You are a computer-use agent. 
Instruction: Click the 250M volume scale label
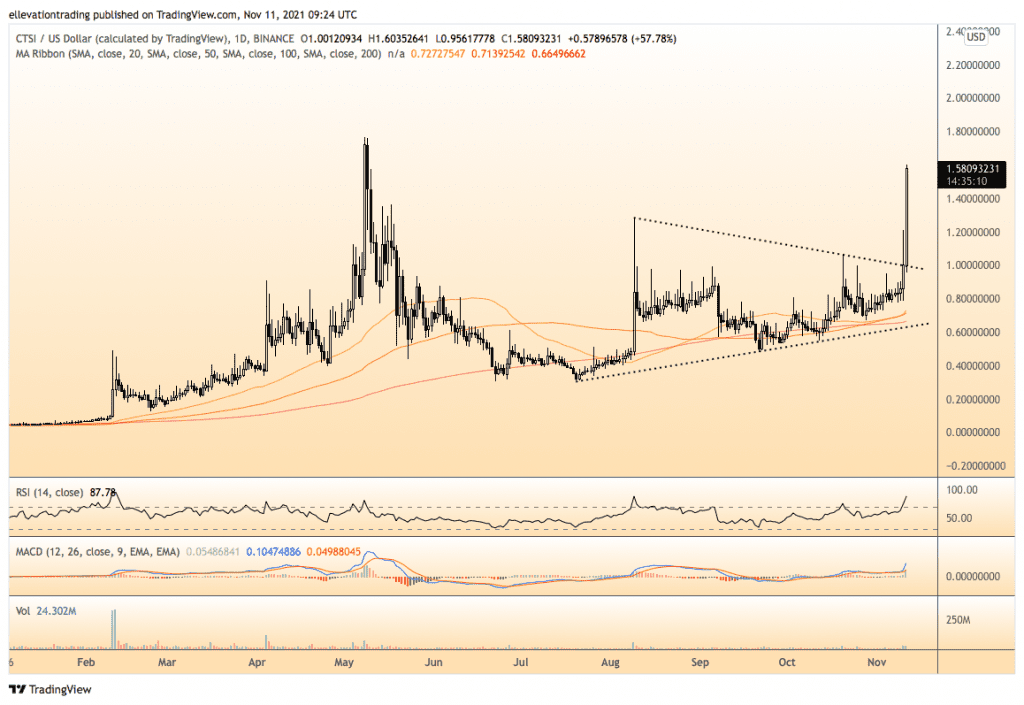(x=958, y=619)
